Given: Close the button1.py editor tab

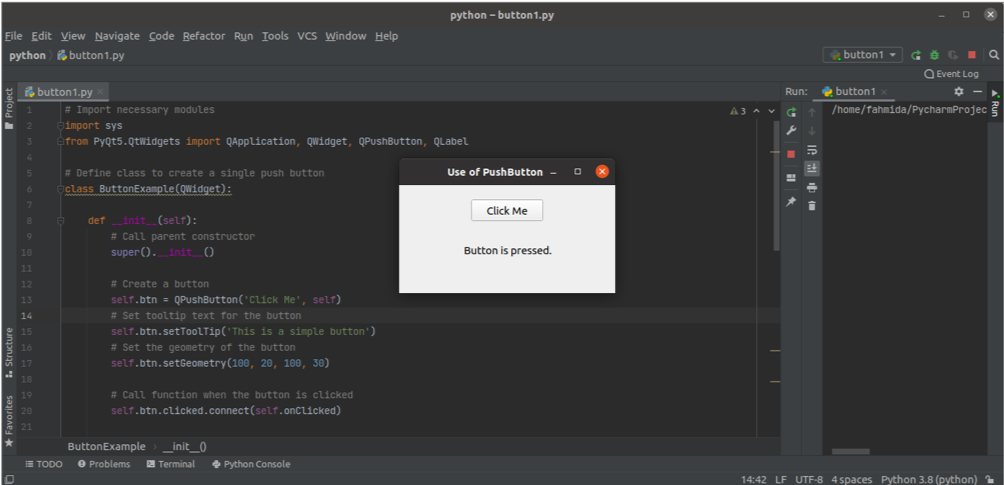Looking at the screenshot, I should pyautogui.click(x=101, y=92).
